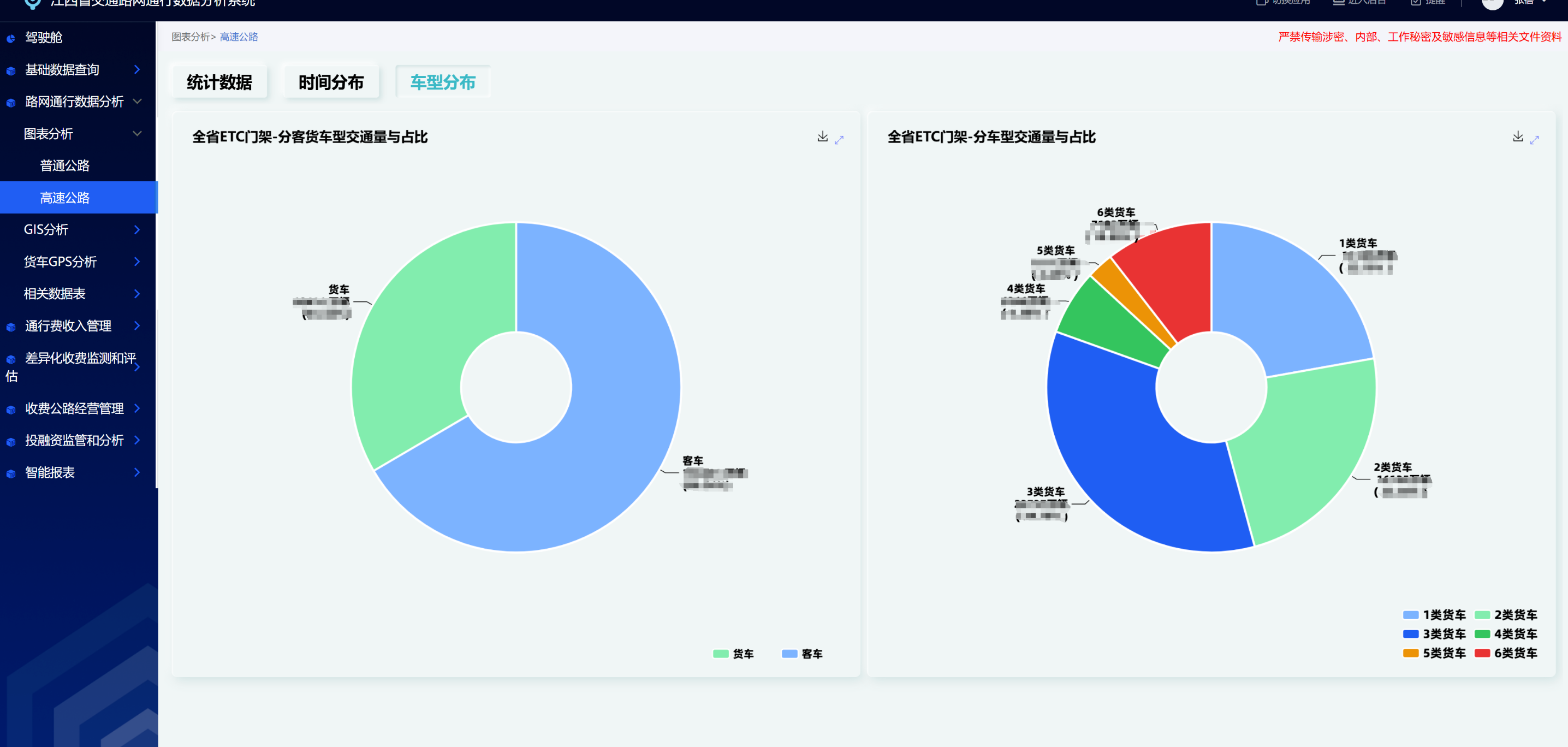Image resolution: width=1568 pixels, height=747 pixels.
Task: Click the cube icon beside 通行费收入管理
Action: (11, 327)
